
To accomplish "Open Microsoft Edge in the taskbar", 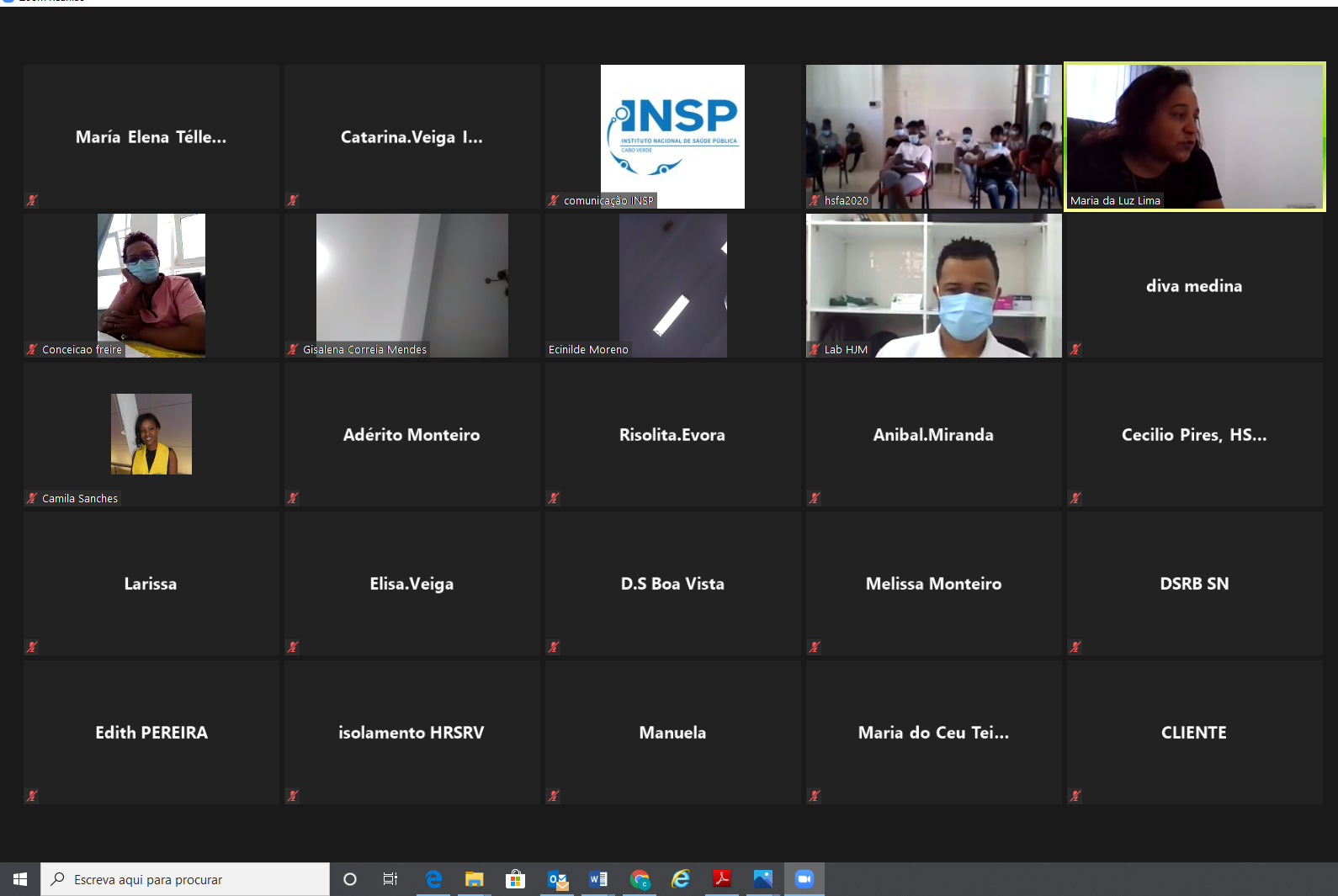I will 433,879.
